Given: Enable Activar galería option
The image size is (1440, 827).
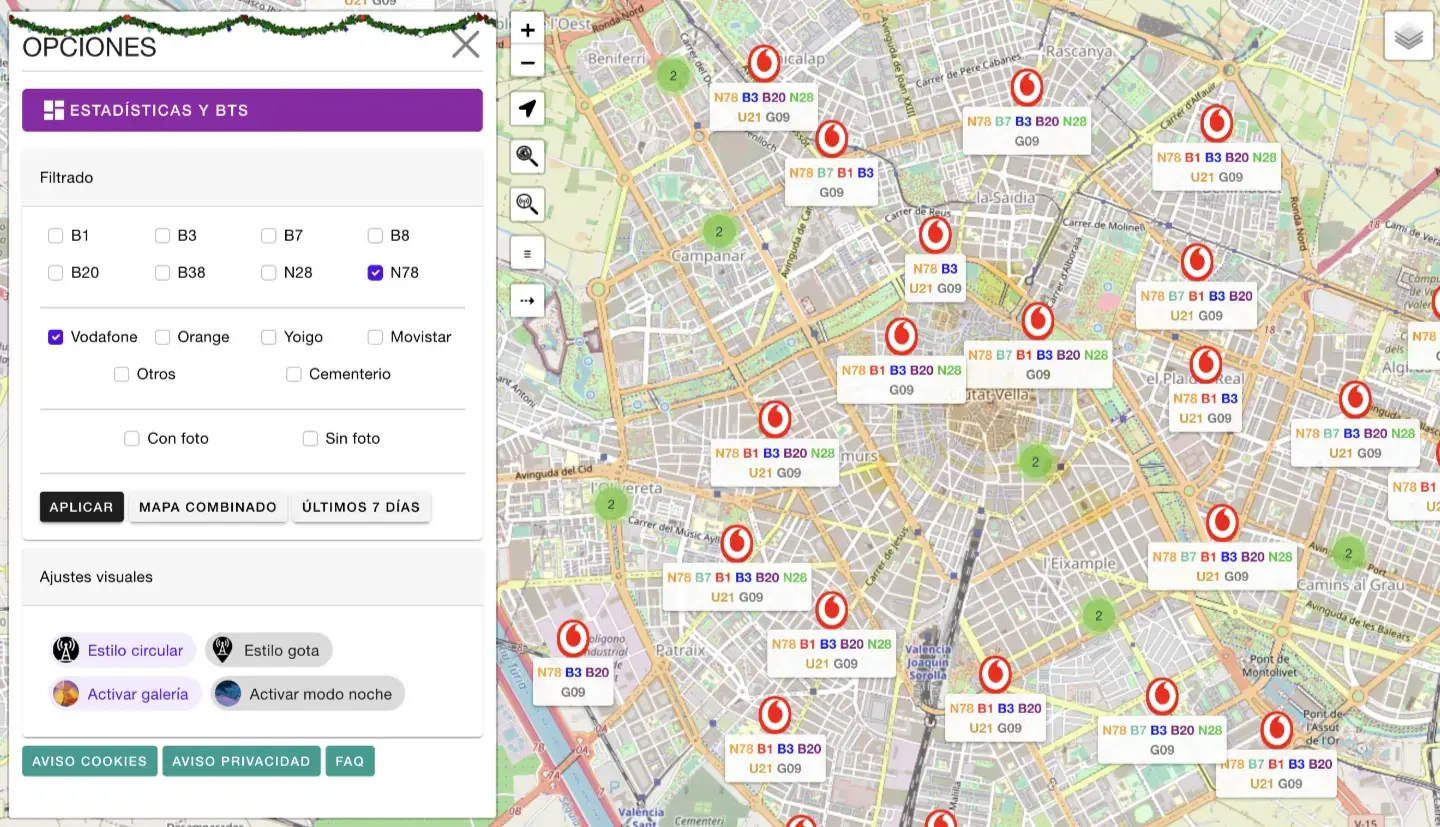Looking at the screenshot, I should [126, 694].
